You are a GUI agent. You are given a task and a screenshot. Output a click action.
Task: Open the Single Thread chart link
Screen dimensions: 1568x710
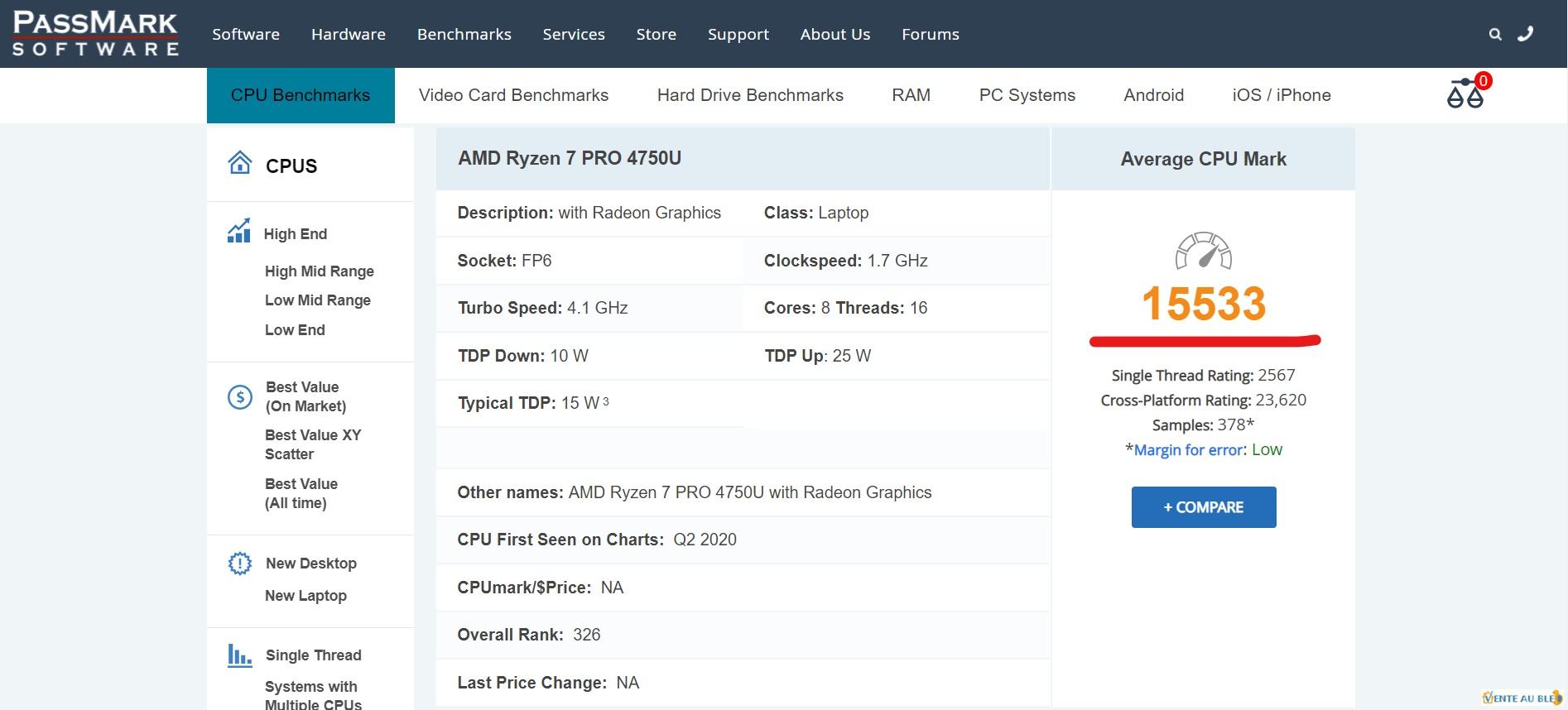click(x=314, y=655)
